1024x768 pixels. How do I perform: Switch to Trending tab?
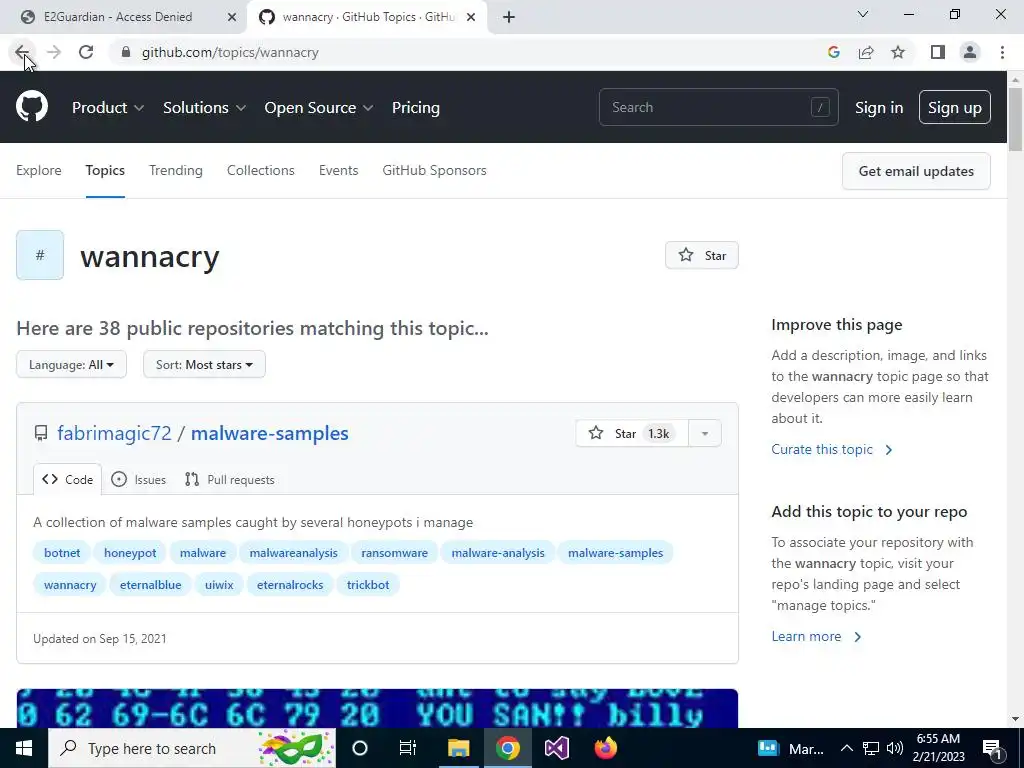pos(176,170)
